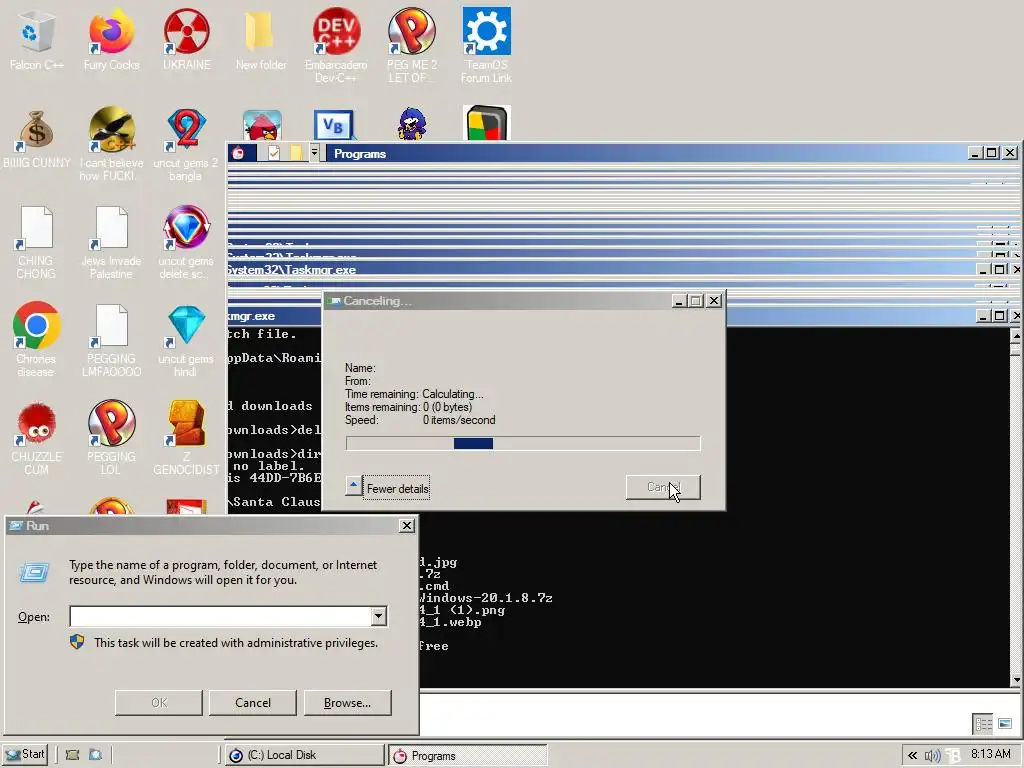Open the 'uncut gems hindi' diamond icon

click(x=187, y=325)
